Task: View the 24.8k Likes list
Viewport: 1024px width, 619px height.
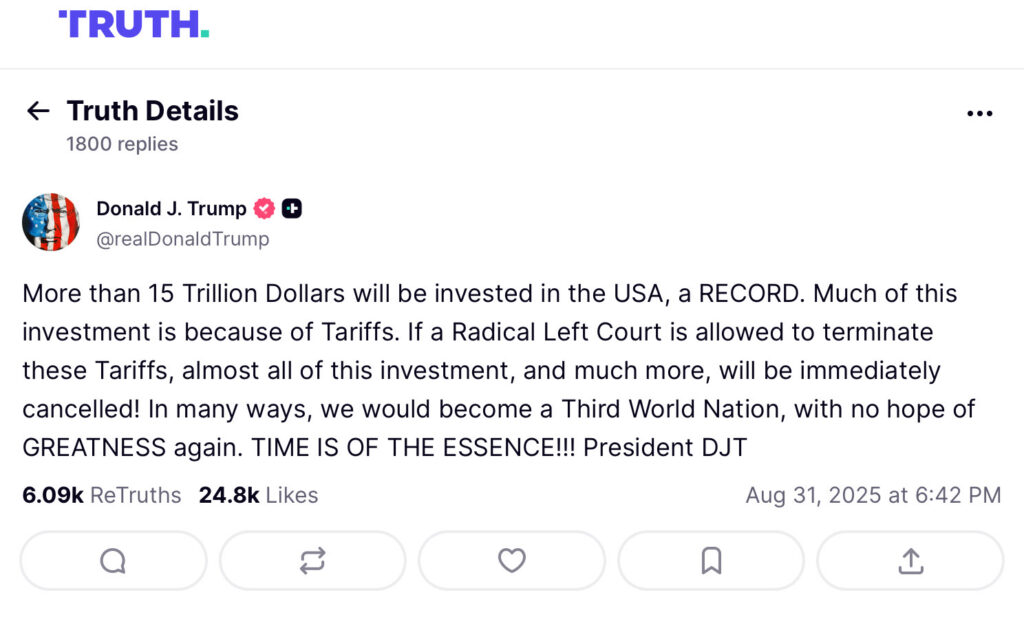Action: pyautogui.click(x=258, y=495)
